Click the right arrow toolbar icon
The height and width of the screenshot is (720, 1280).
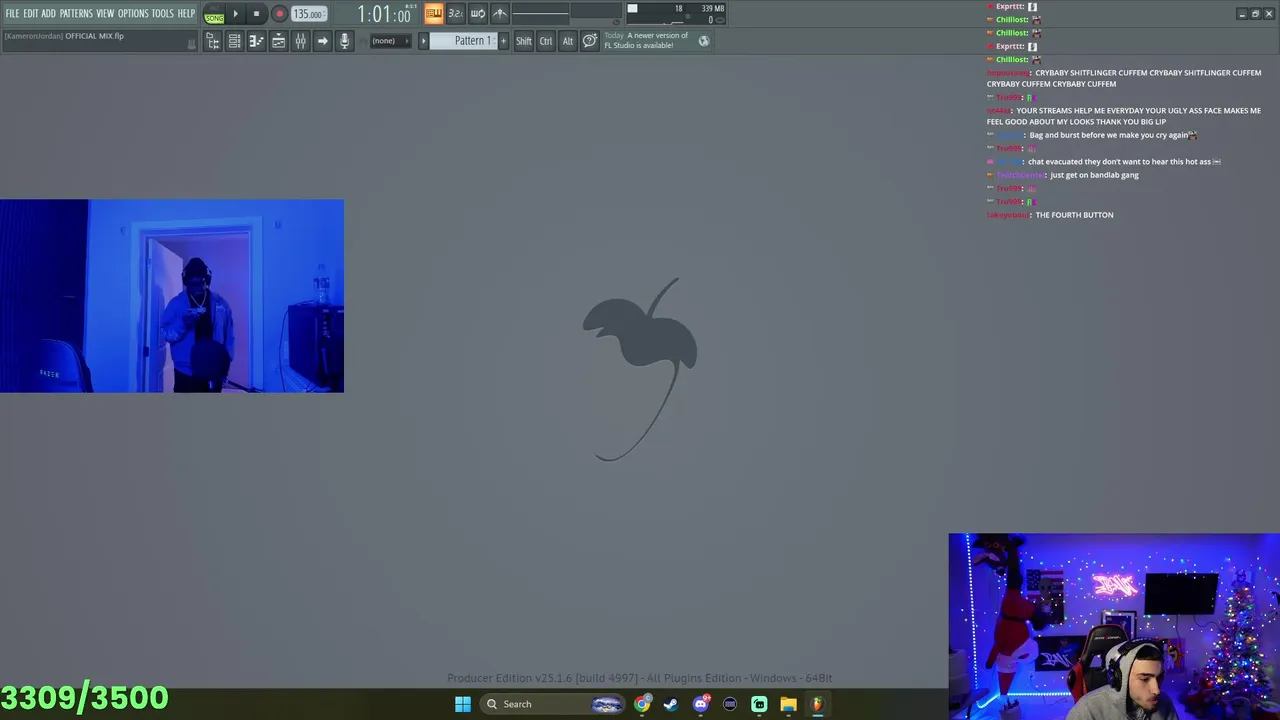tap(322, 41)
